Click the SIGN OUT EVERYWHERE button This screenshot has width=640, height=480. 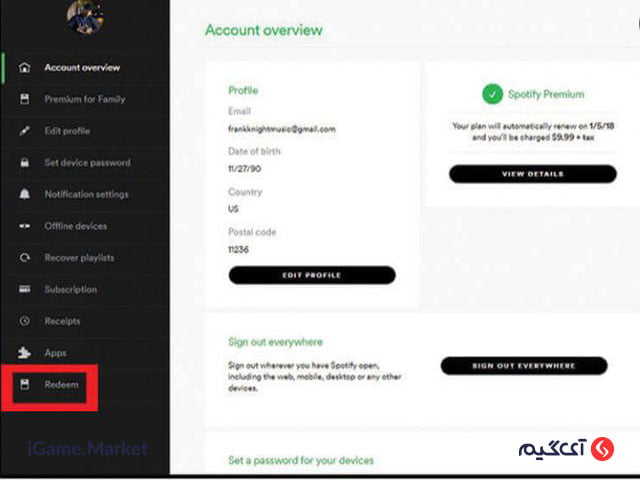pyautogui.click(x=524, y=366)
